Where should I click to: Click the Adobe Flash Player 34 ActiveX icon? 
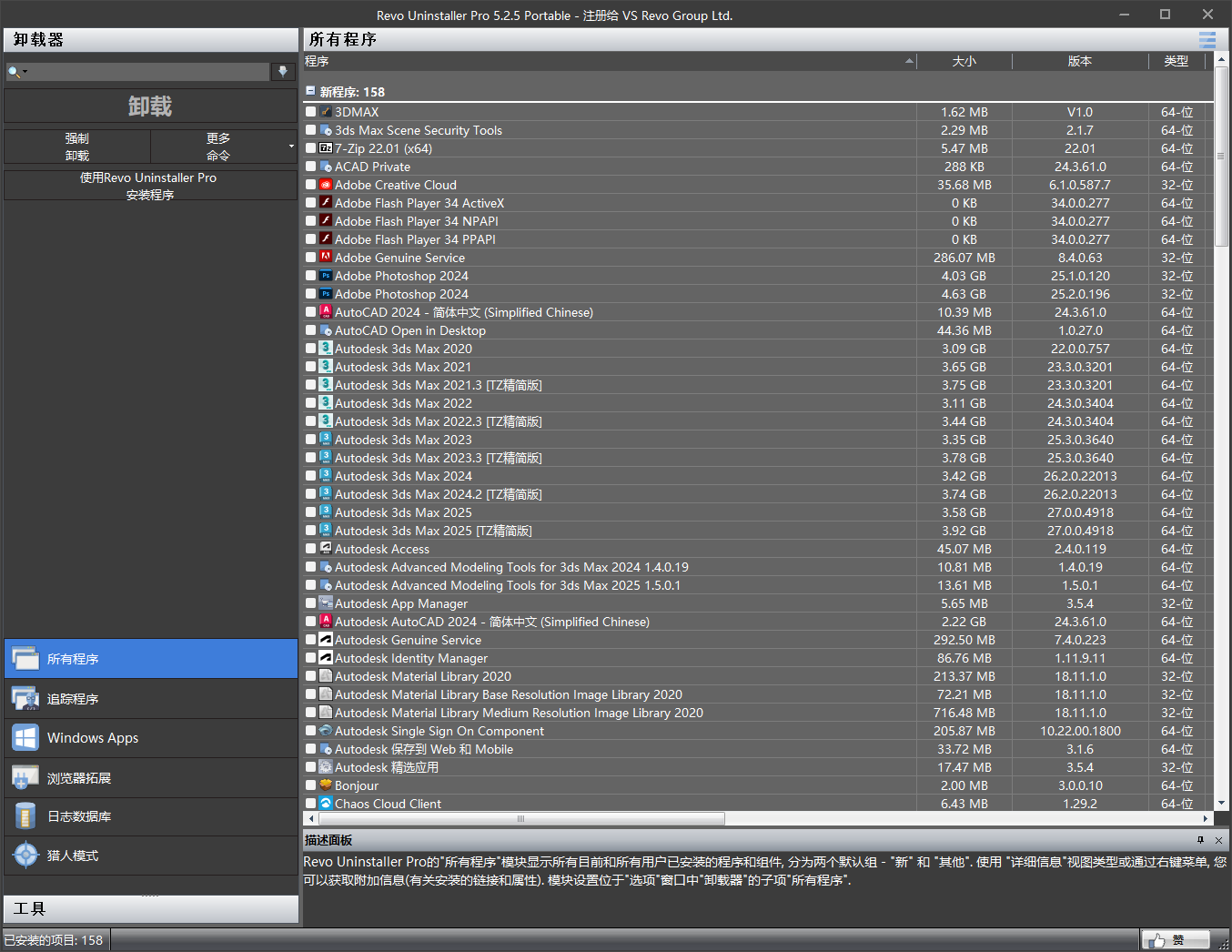[x=326, y=203]
